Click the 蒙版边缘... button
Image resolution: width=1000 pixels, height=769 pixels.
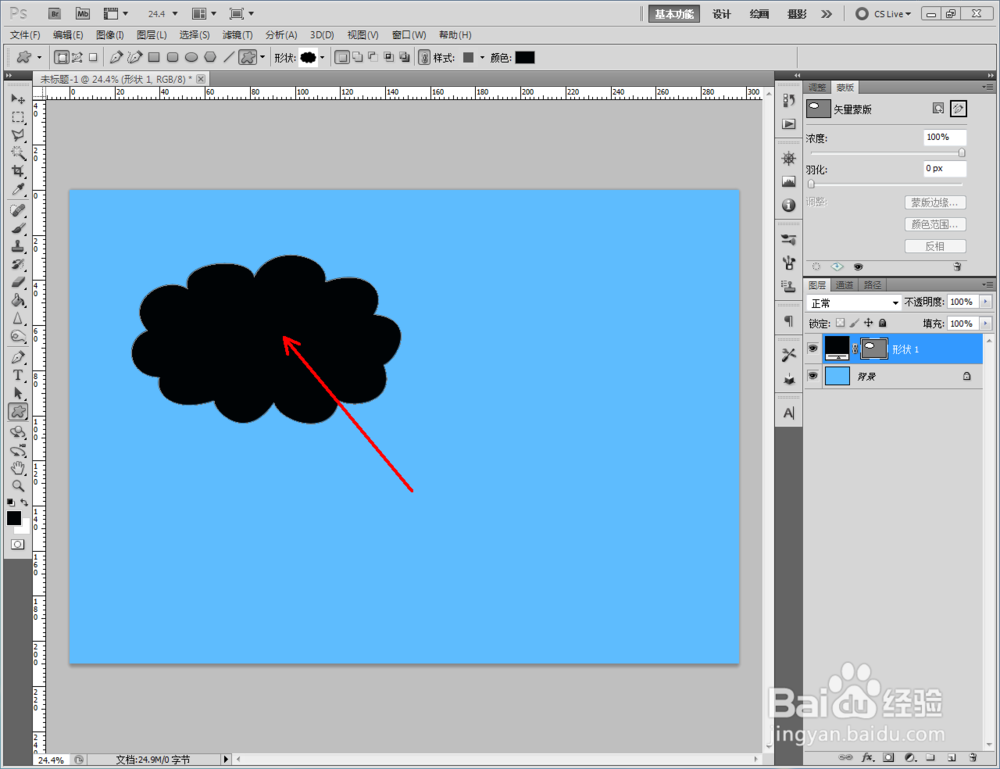[935, 203]
